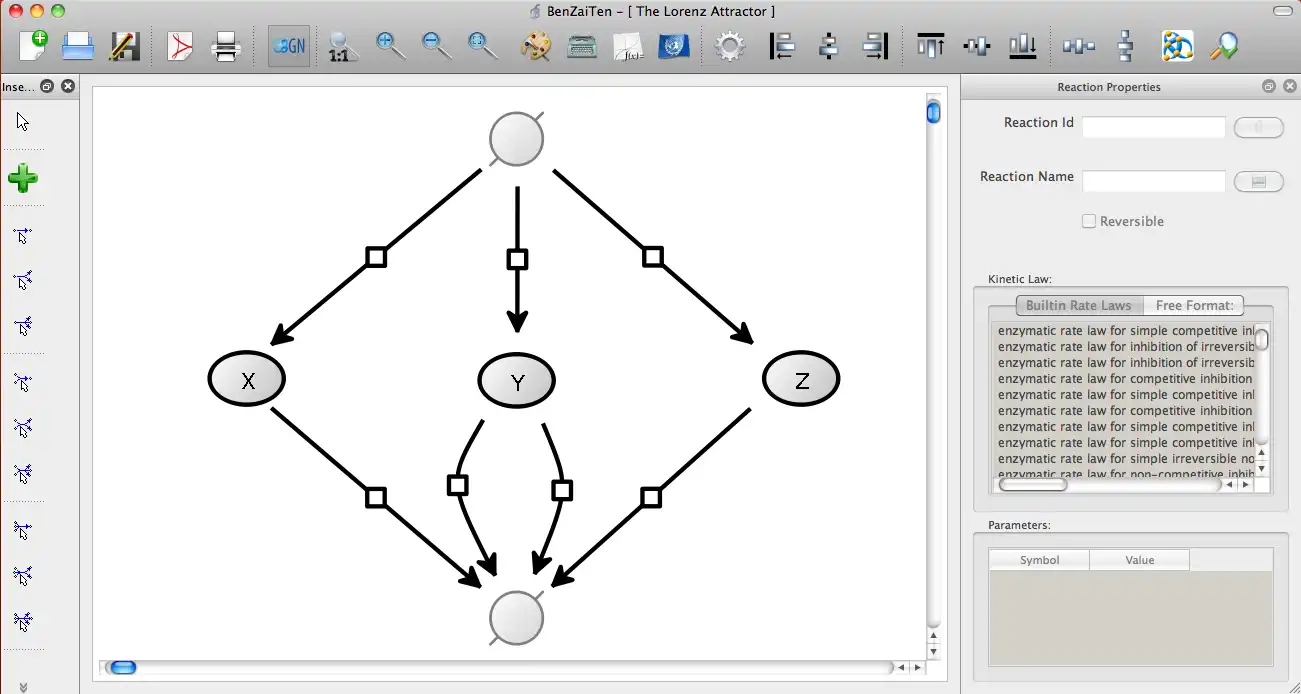Apply automatic graph layout icon

[x=1177, y=46]
